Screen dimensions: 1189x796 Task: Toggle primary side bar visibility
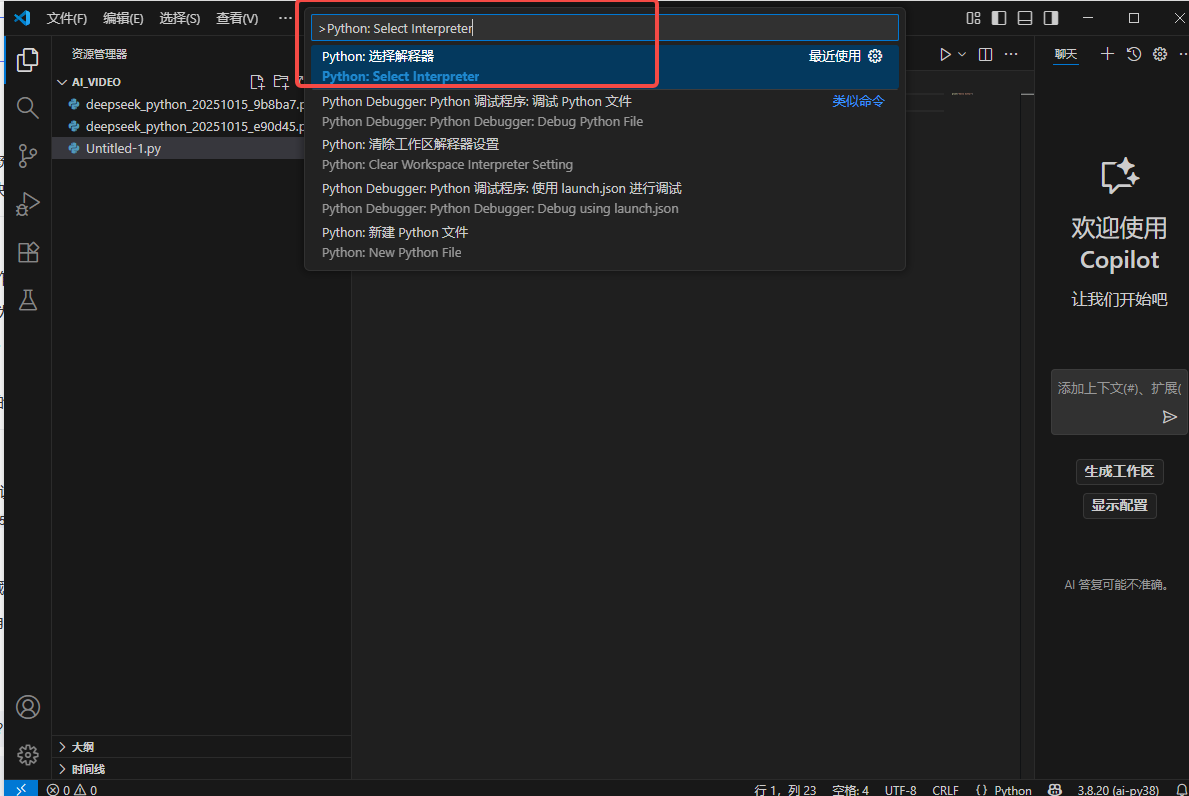point(999,18)
